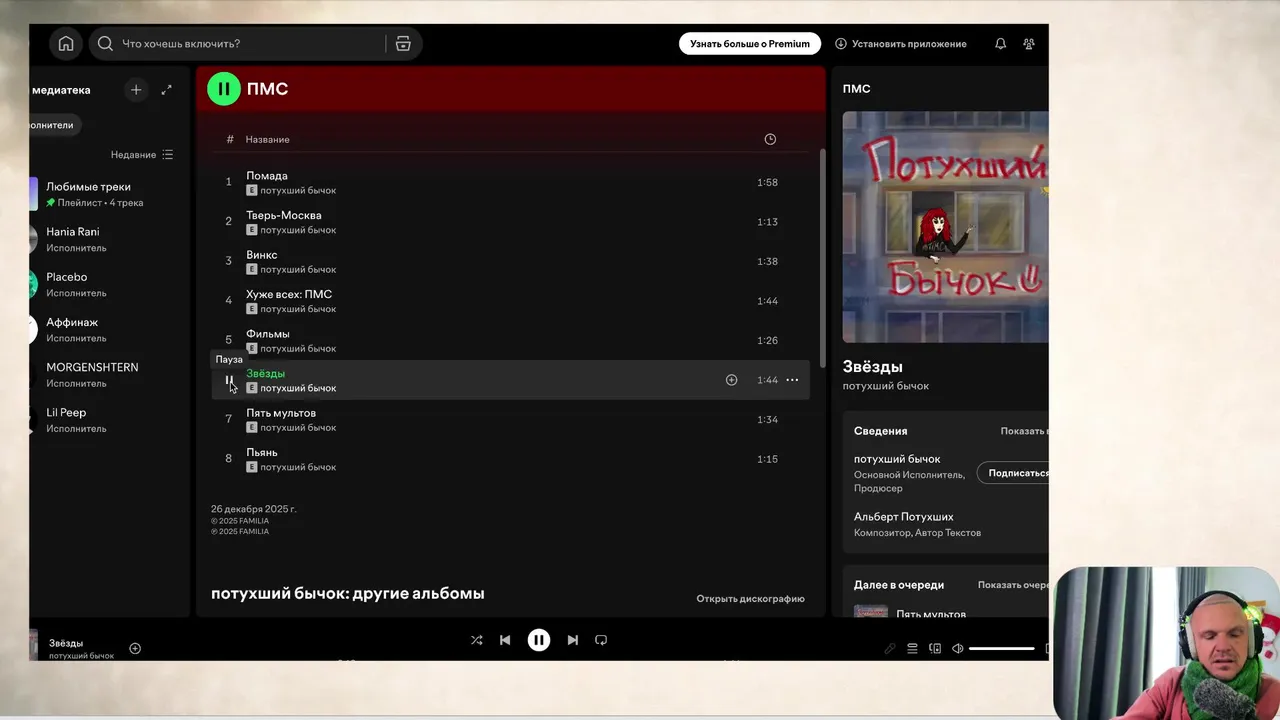The image size is (1280, 720).
Task: Open artist link under "Пьянь" track
Action: [298, 467]
